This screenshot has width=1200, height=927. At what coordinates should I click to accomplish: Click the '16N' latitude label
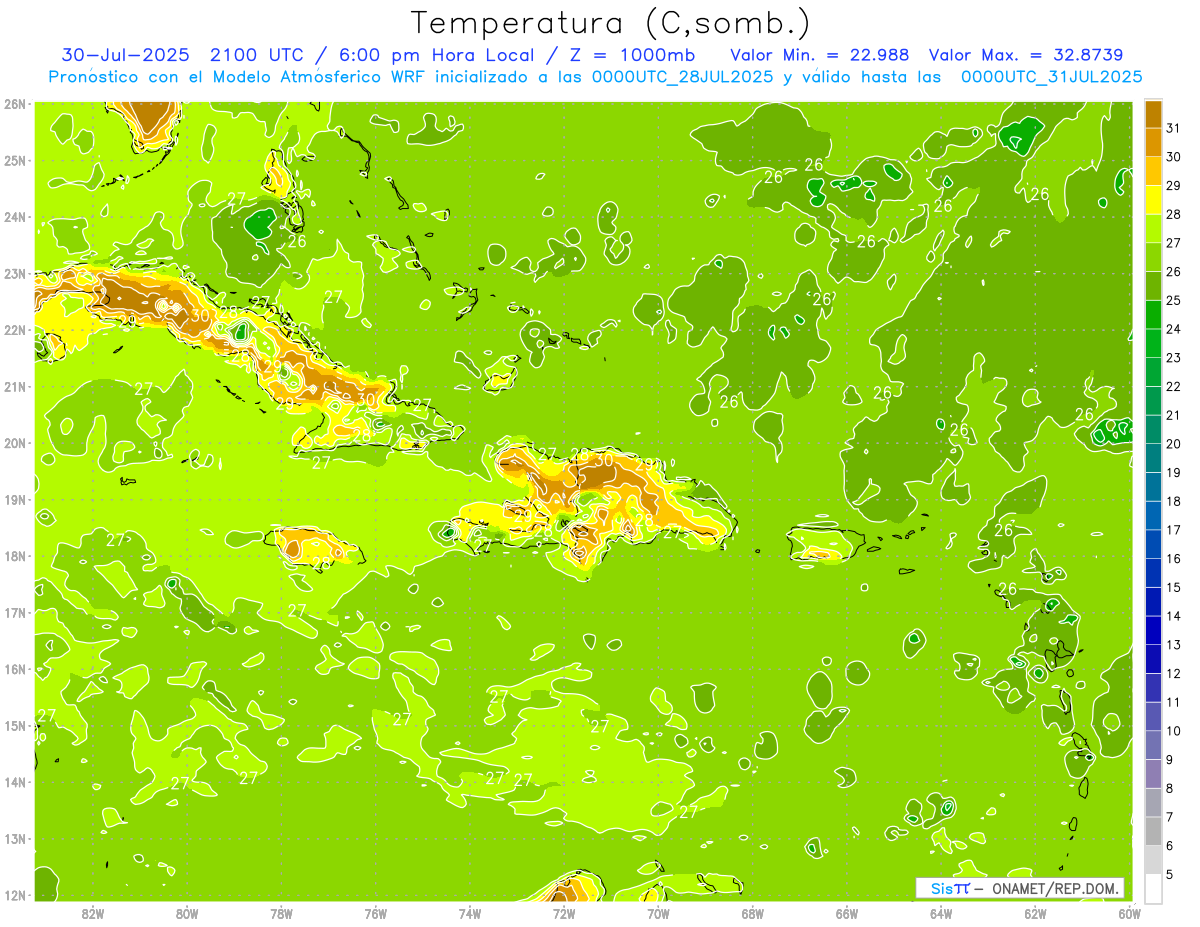click(x=15, y=669)
